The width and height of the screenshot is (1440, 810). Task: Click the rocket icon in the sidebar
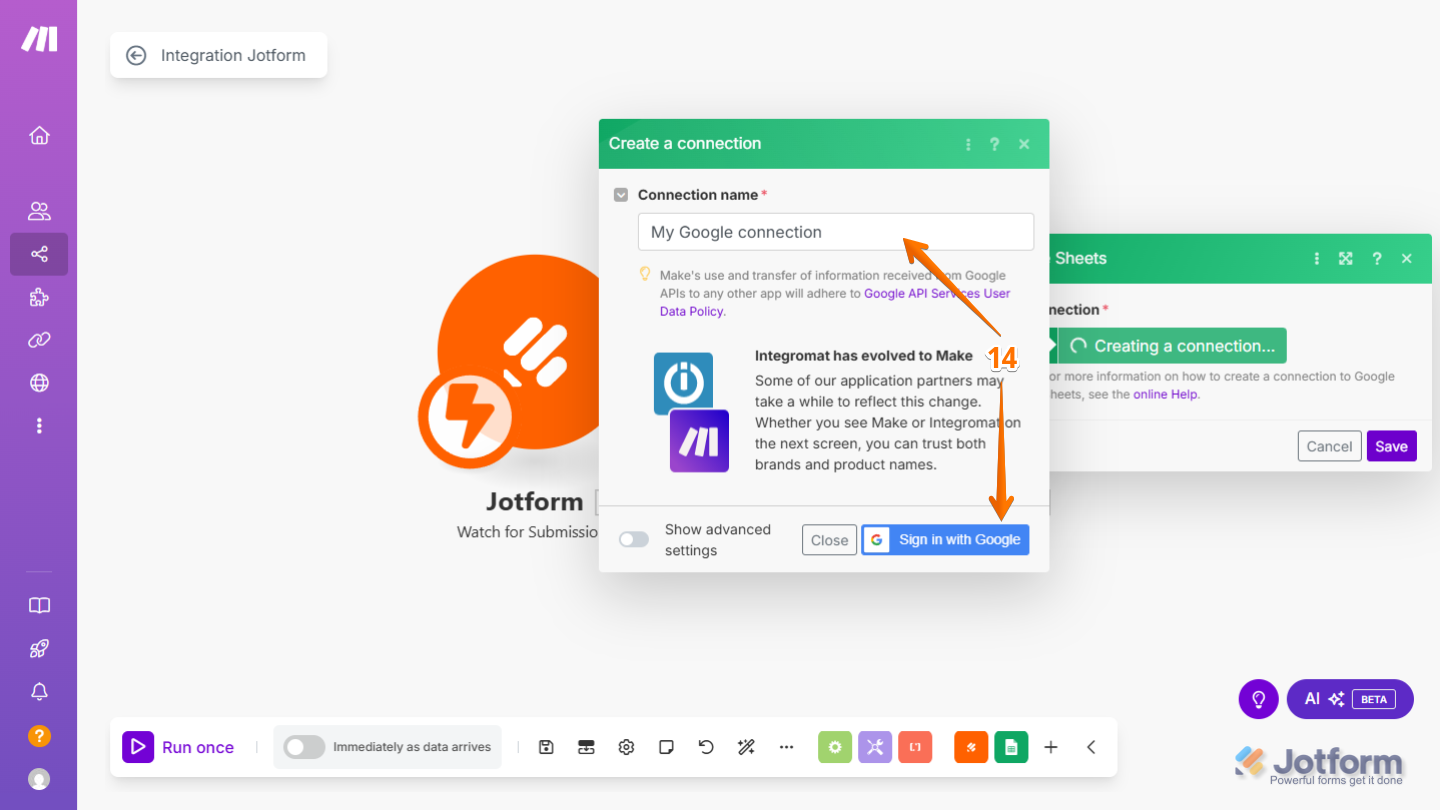pos(39,648)
